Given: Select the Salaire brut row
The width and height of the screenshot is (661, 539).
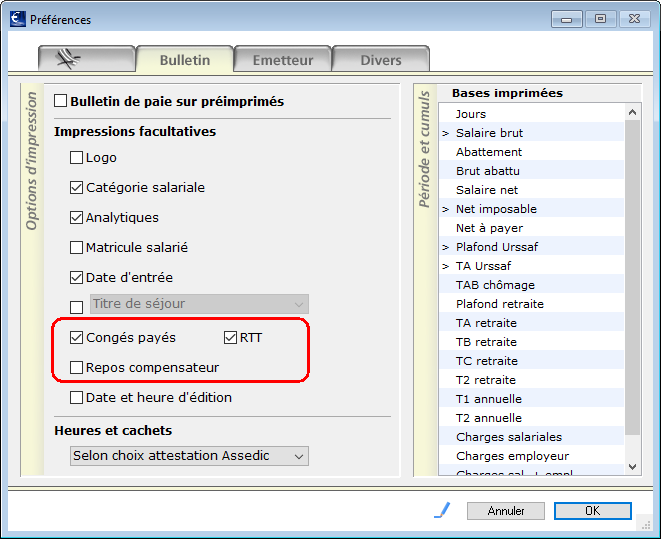Looking at the screenshot, I should pos(532,133).
